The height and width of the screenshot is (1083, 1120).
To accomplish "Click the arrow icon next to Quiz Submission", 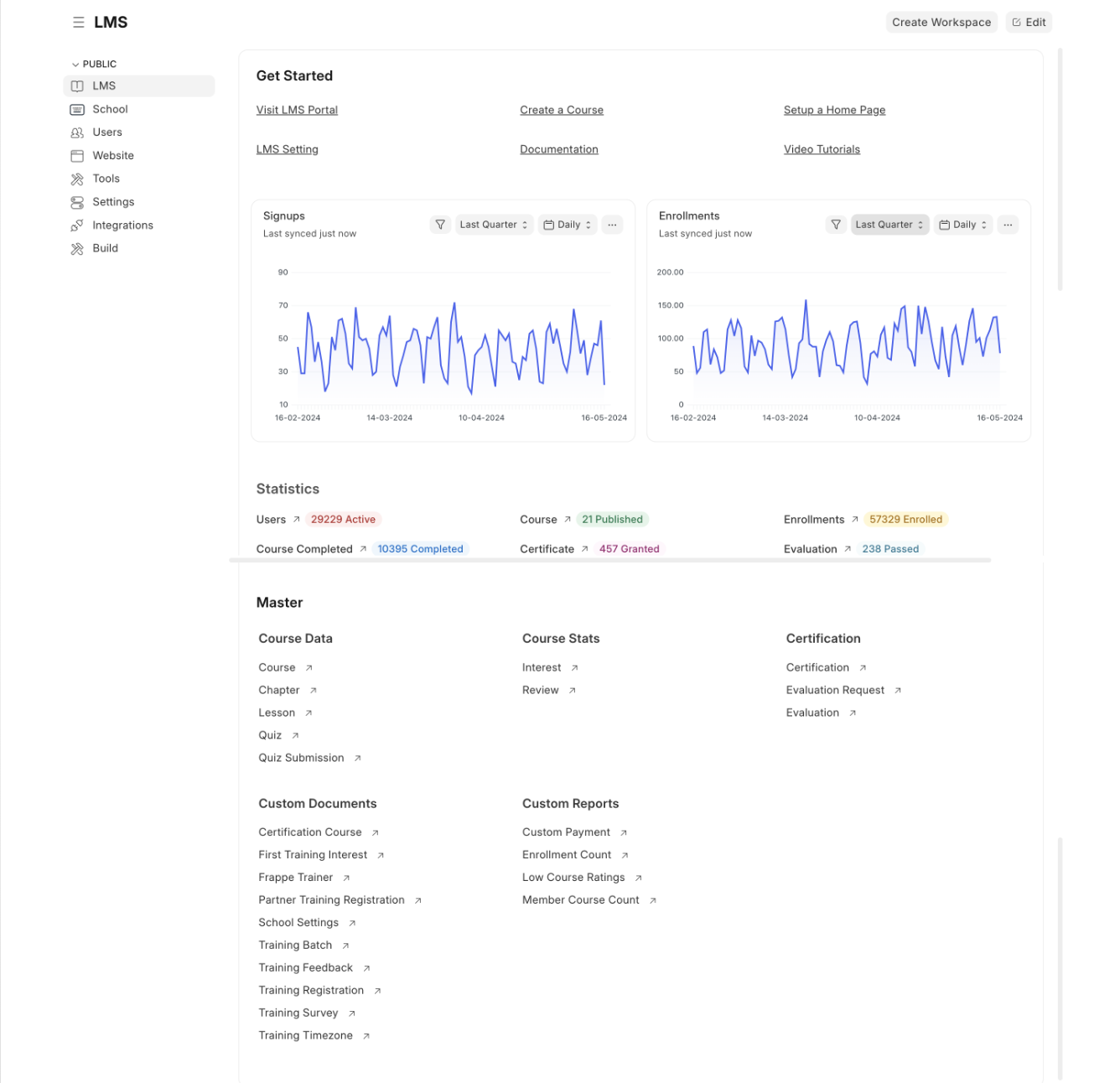I will [358, 759].
